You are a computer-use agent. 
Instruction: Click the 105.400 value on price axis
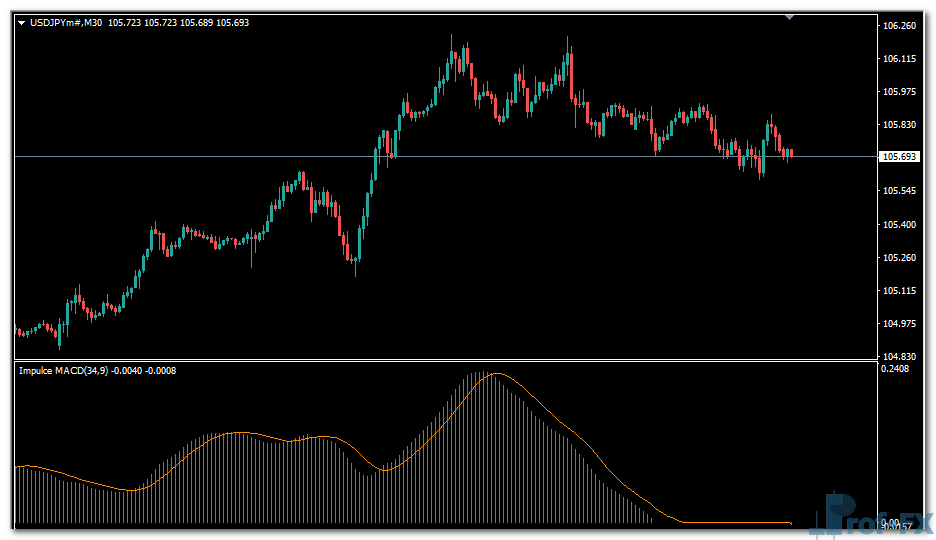coord(899,225)
